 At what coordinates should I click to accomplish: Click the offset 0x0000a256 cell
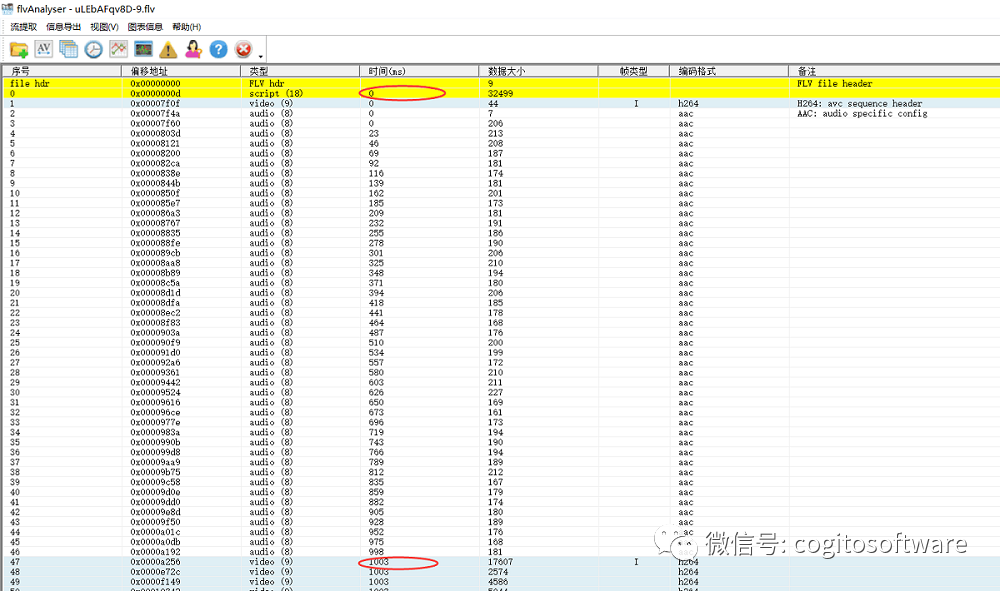155,562
